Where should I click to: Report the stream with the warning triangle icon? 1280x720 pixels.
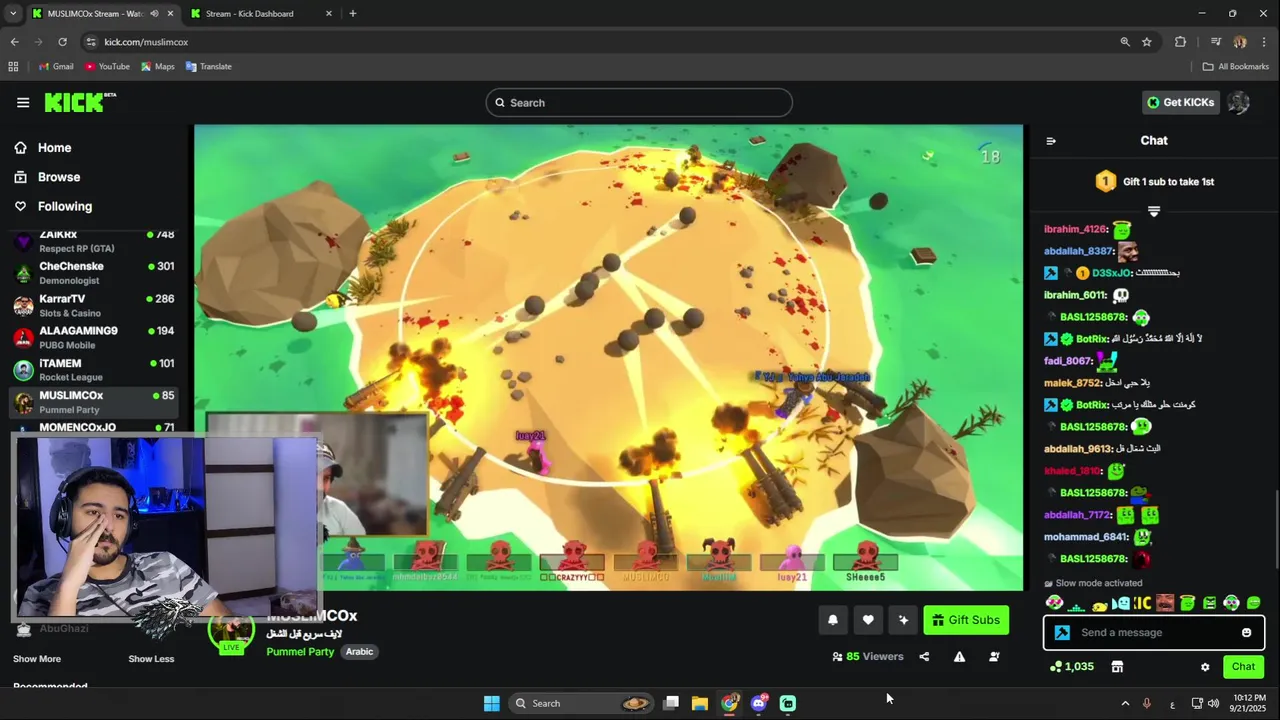pyautogui.click(x=959, y=657)
